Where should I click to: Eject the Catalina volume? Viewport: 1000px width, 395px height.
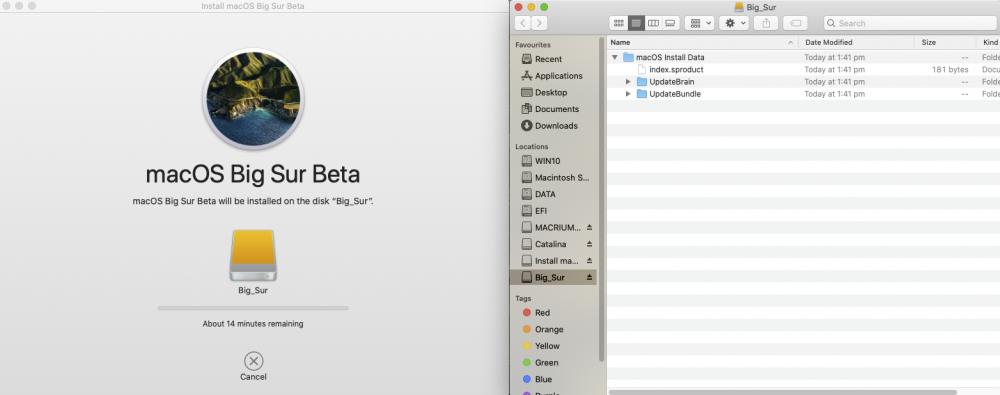589,244
